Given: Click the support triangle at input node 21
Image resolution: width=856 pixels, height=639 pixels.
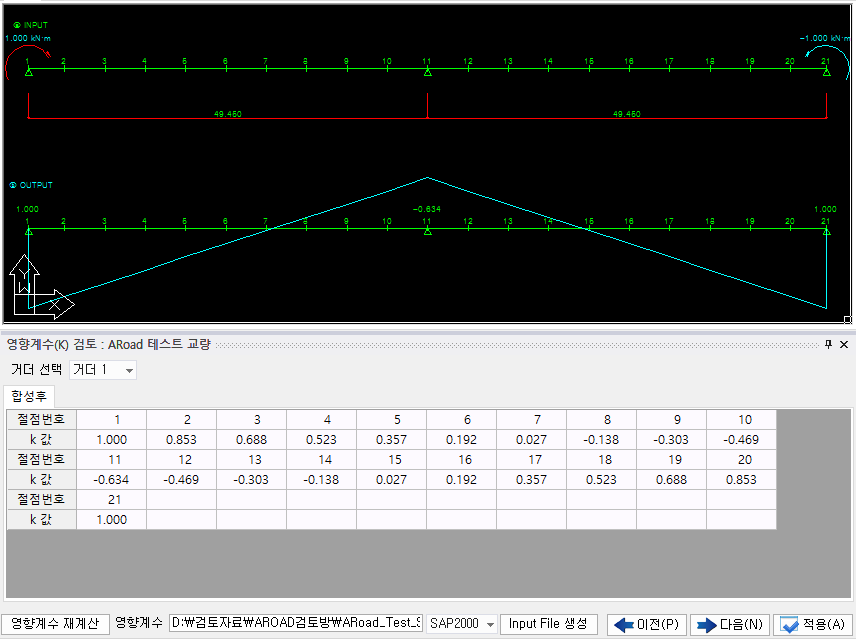Looking at the screenshot, I should 827,72.
